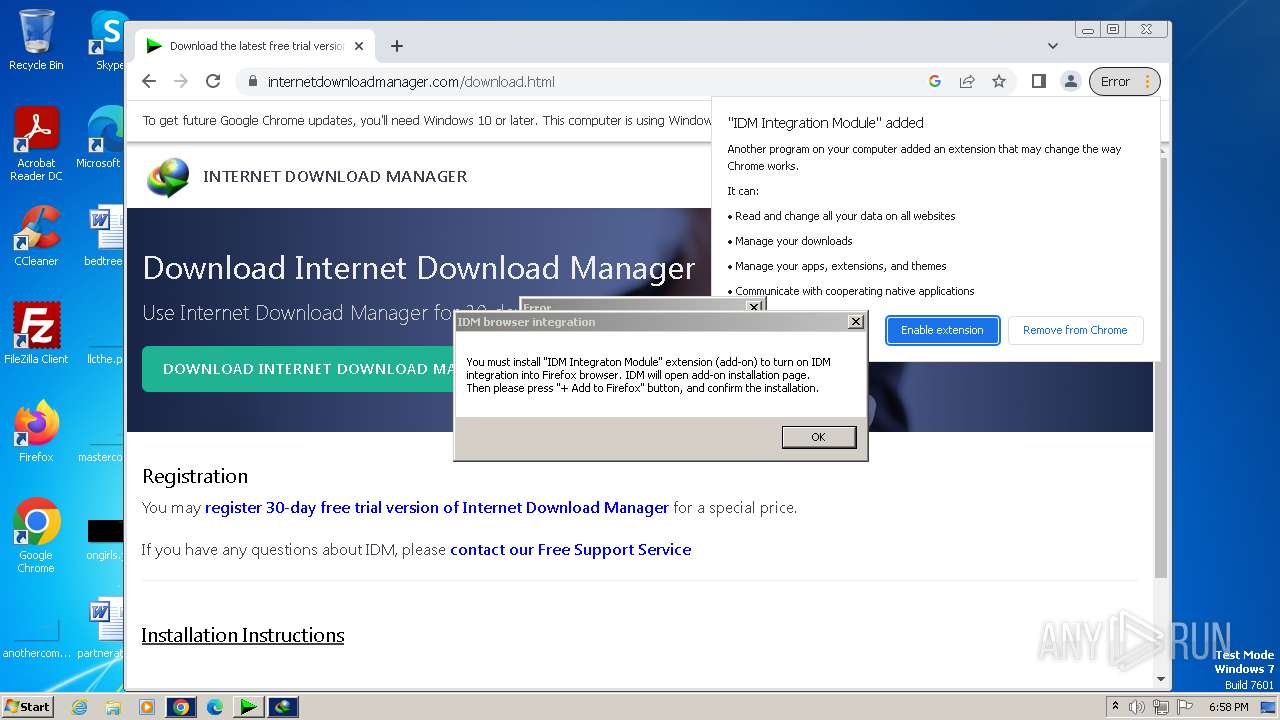Image resolution: width=1280 pixels, height=720 pixels.
Task: Switch to IDM green arrow taskbar item
Action: (248, 707)
